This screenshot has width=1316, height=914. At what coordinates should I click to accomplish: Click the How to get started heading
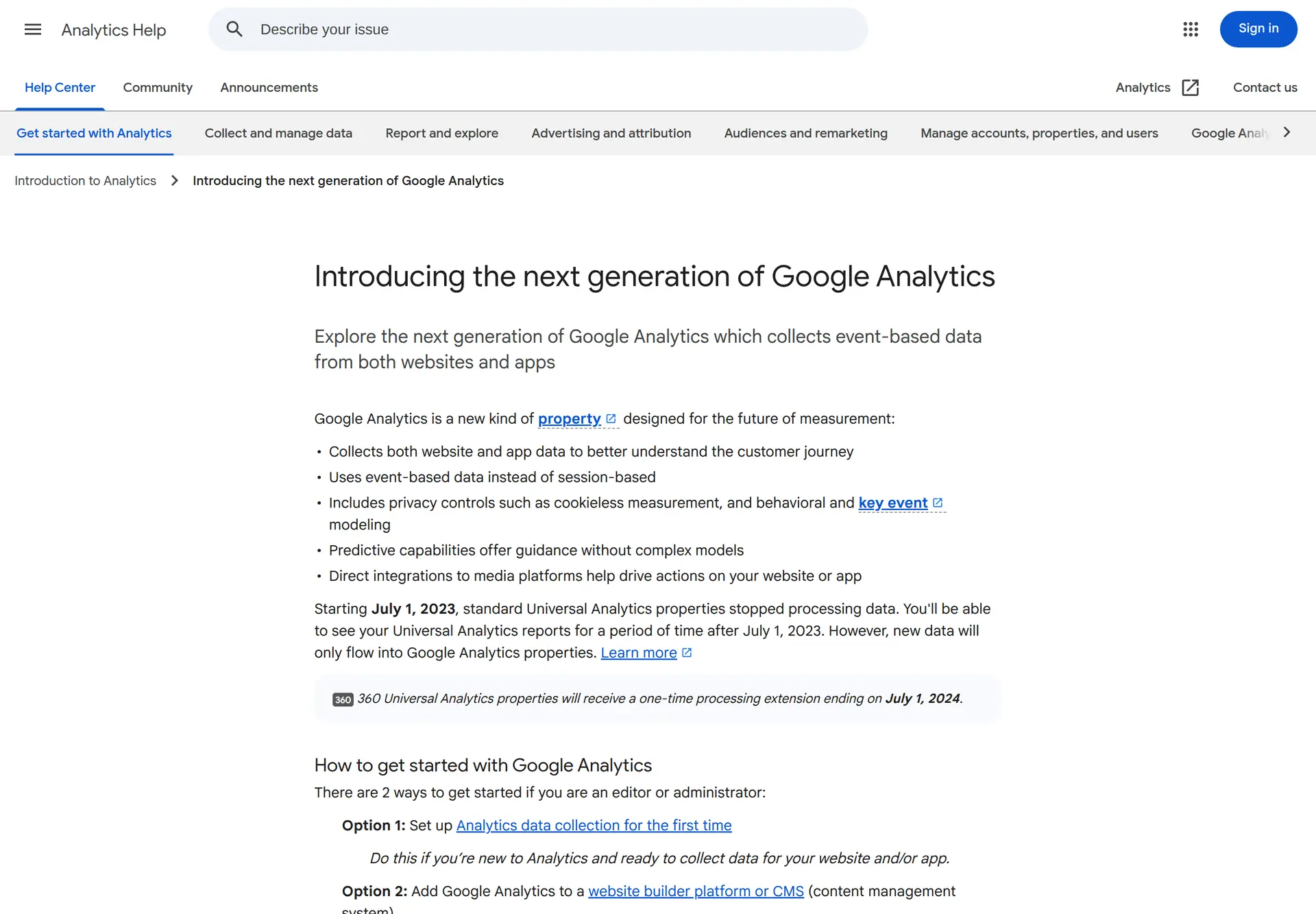tap(483, 765)
